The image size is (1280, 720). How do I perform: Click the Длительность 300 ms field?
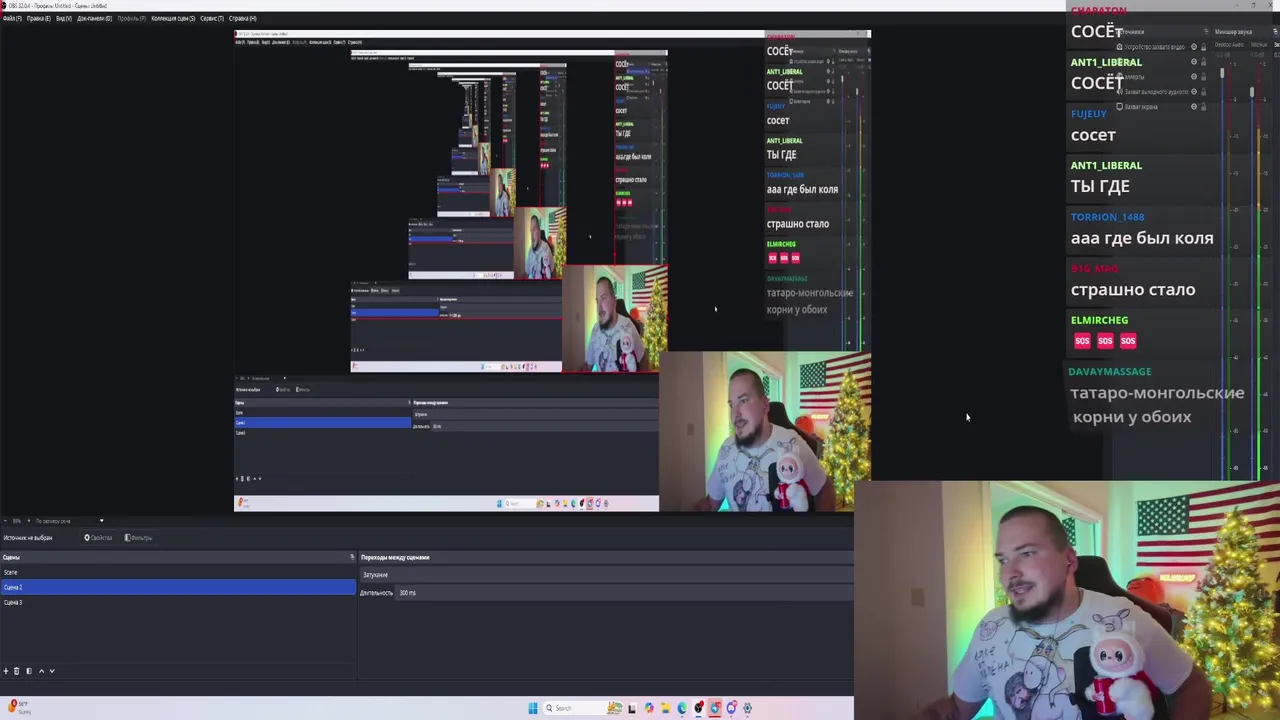click(624, 593)
